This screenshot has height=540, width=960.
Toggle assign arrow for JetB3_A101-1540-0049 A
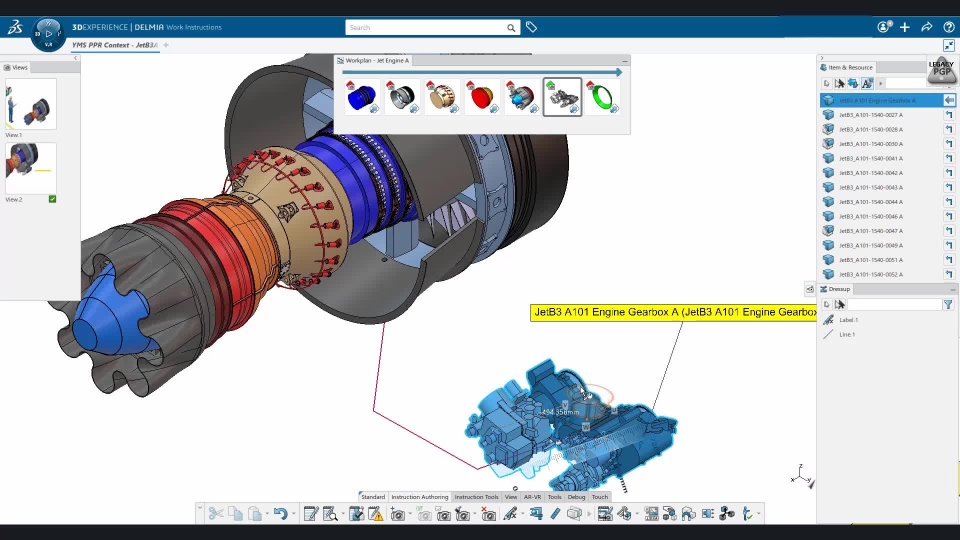949,245
